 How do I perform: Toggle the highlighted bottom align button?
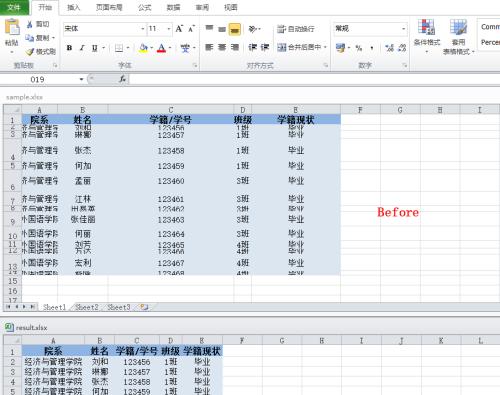coord(235,29)
